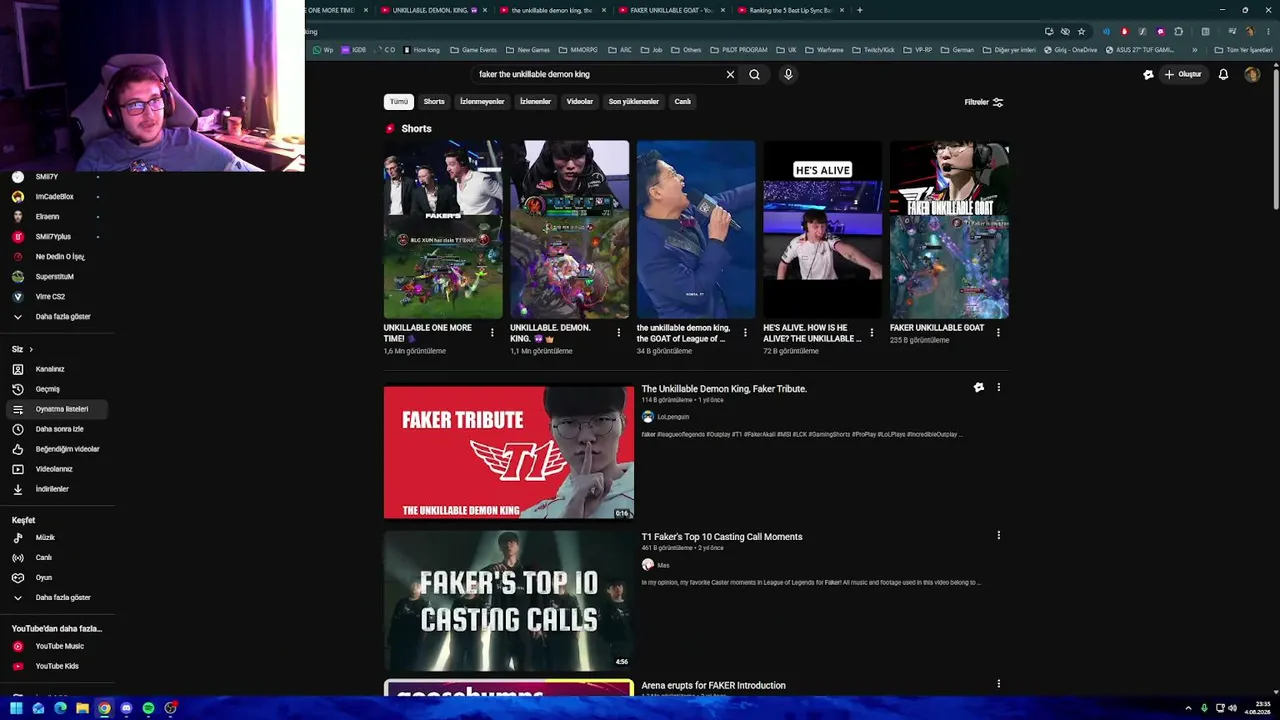Select the Canlı filter chip
1280x720 pixels.
[x=682, y=101]
